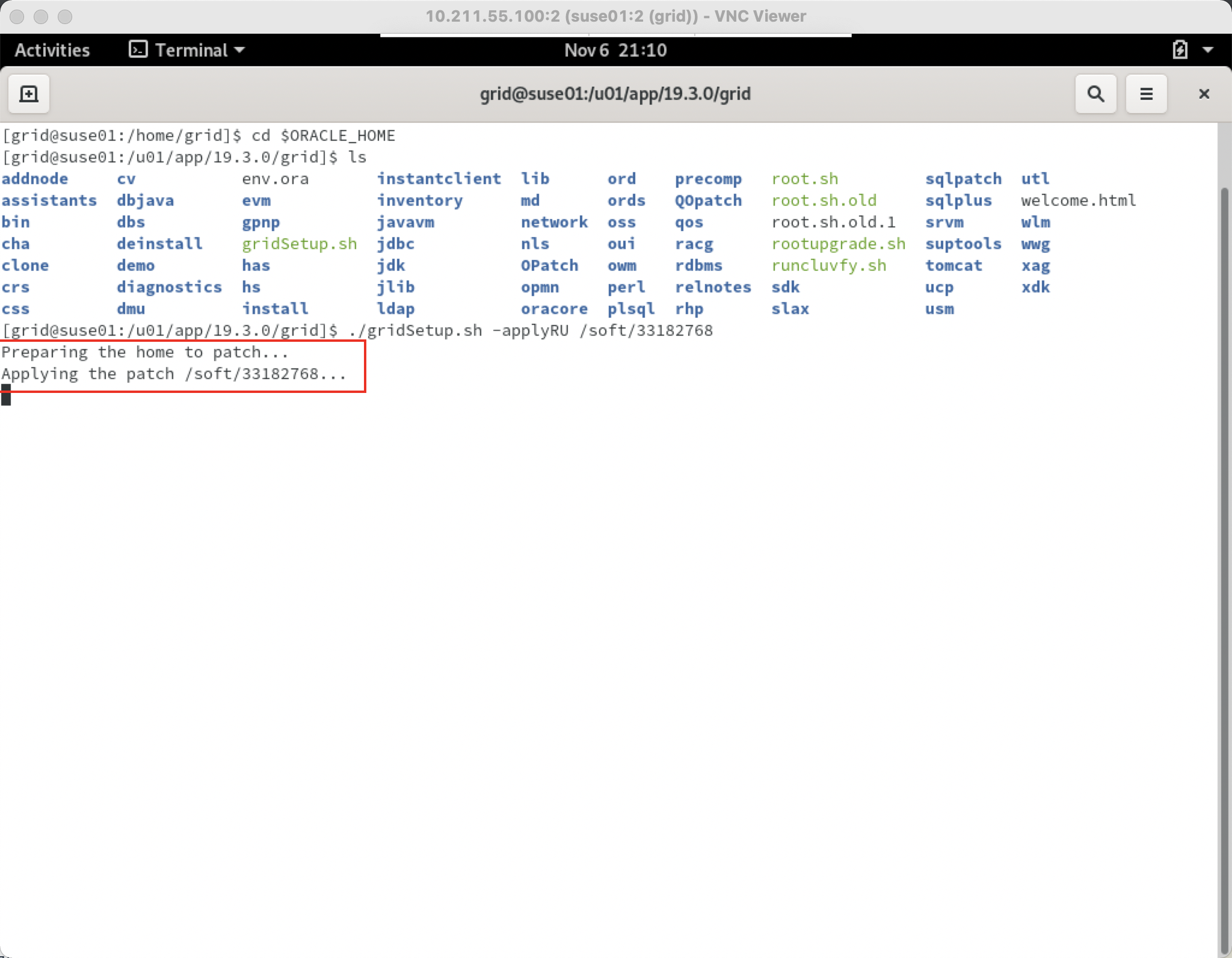Click the Activities overview button
The height and width of the screenshot is (958, 1232).
tap(52, 50)
